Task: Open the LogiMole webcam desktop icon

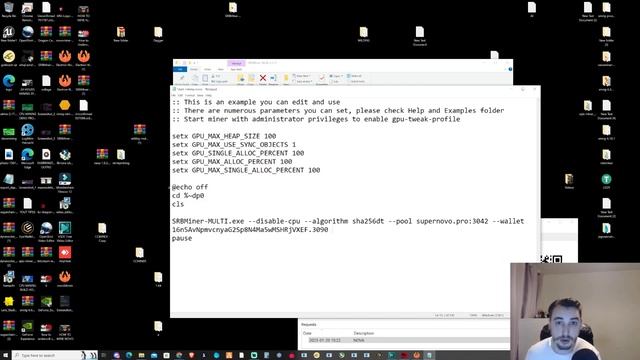Action: [x=27, y=130]
